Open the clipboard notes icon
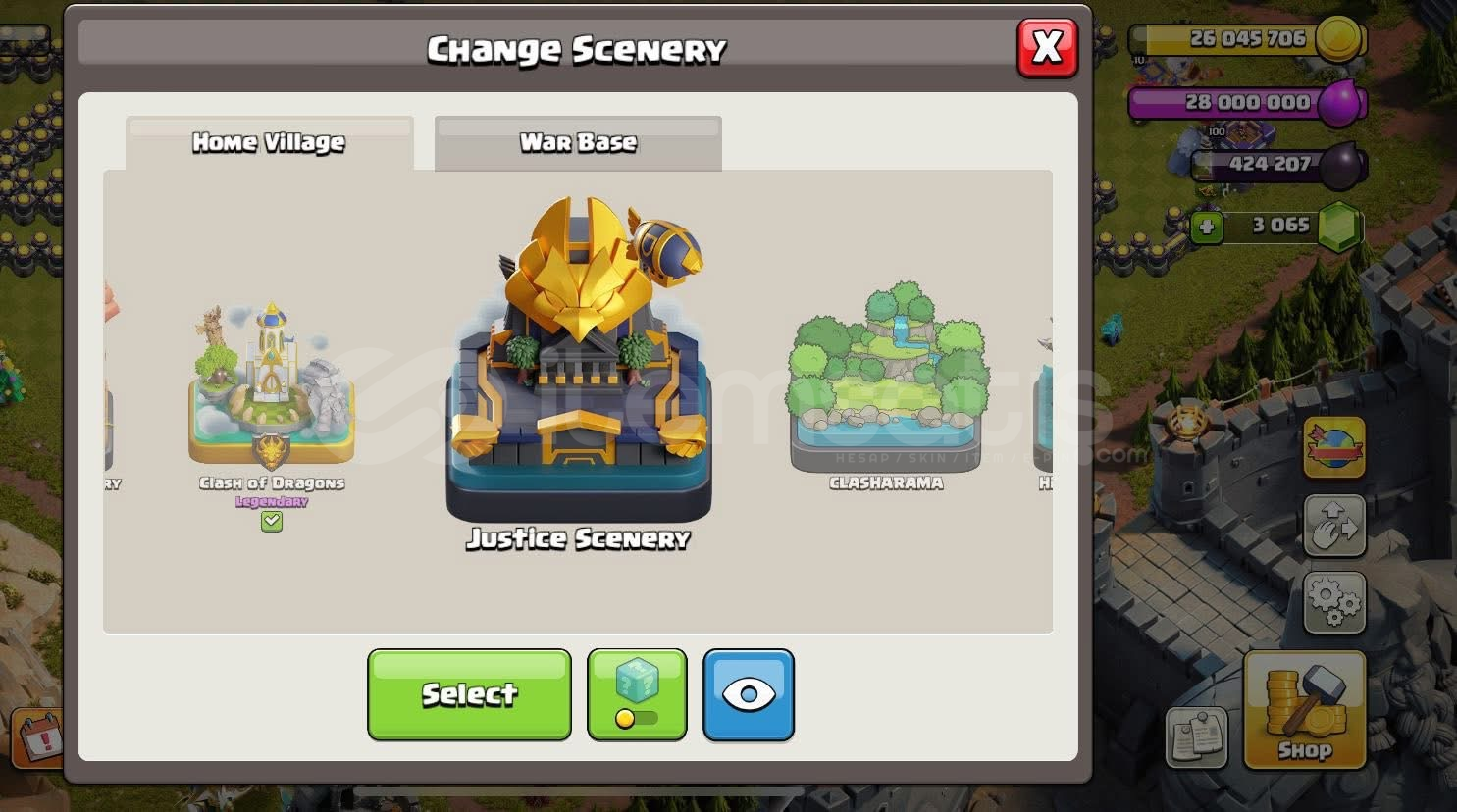The image size is (1457, 812). point(1197,737)
